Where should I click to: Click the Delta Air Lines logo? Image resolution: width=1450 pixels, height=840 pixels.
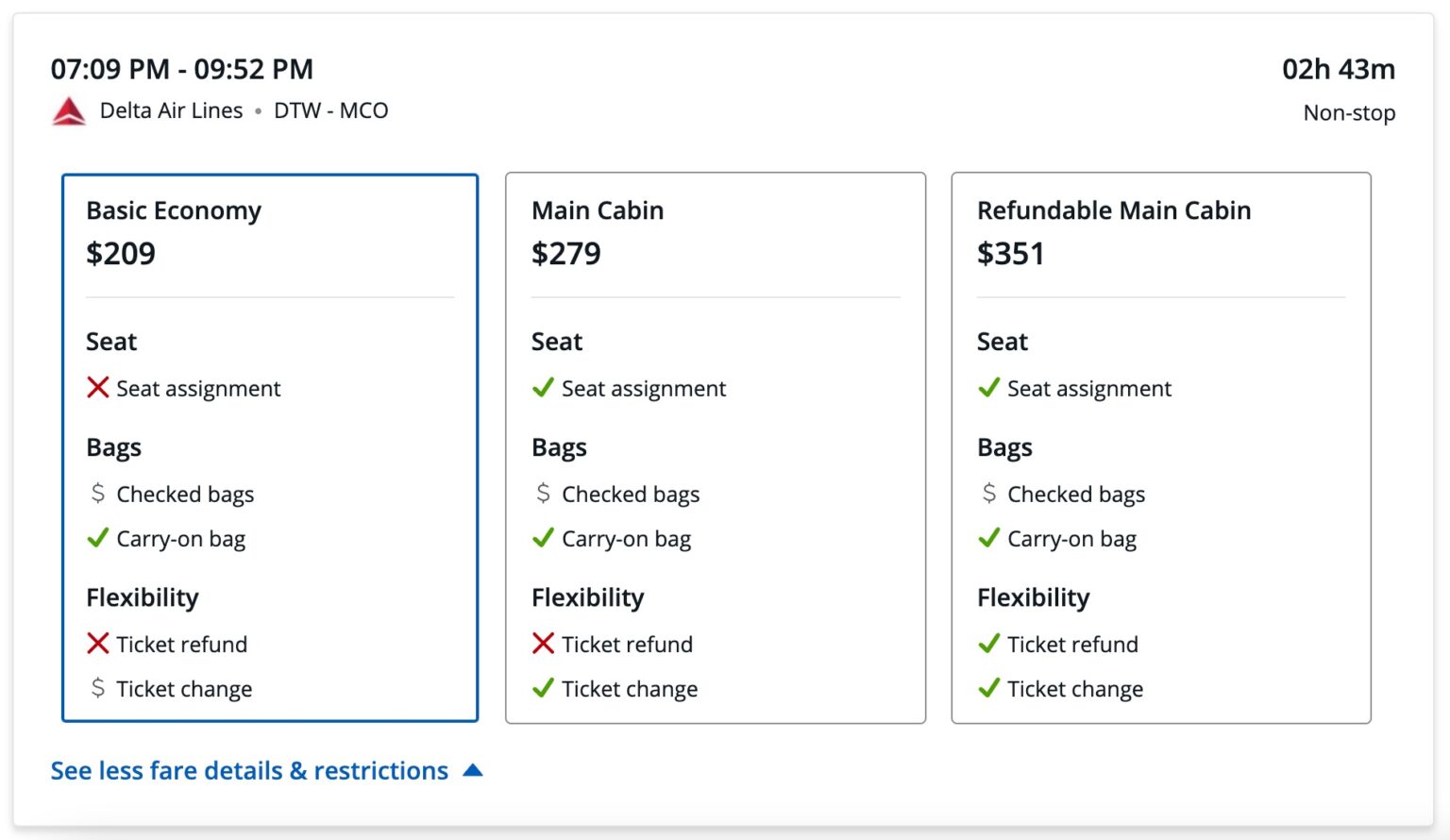pos(68,109)
